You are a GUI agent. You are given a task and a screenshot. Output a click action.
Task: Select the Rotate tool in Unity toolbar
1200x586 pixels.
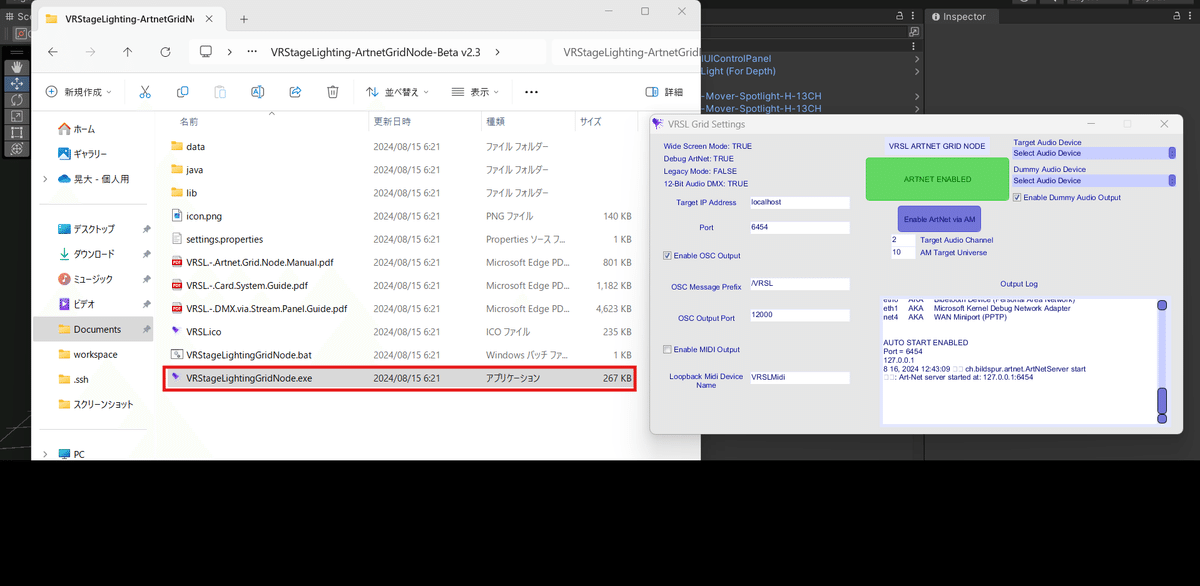(17, 100)
